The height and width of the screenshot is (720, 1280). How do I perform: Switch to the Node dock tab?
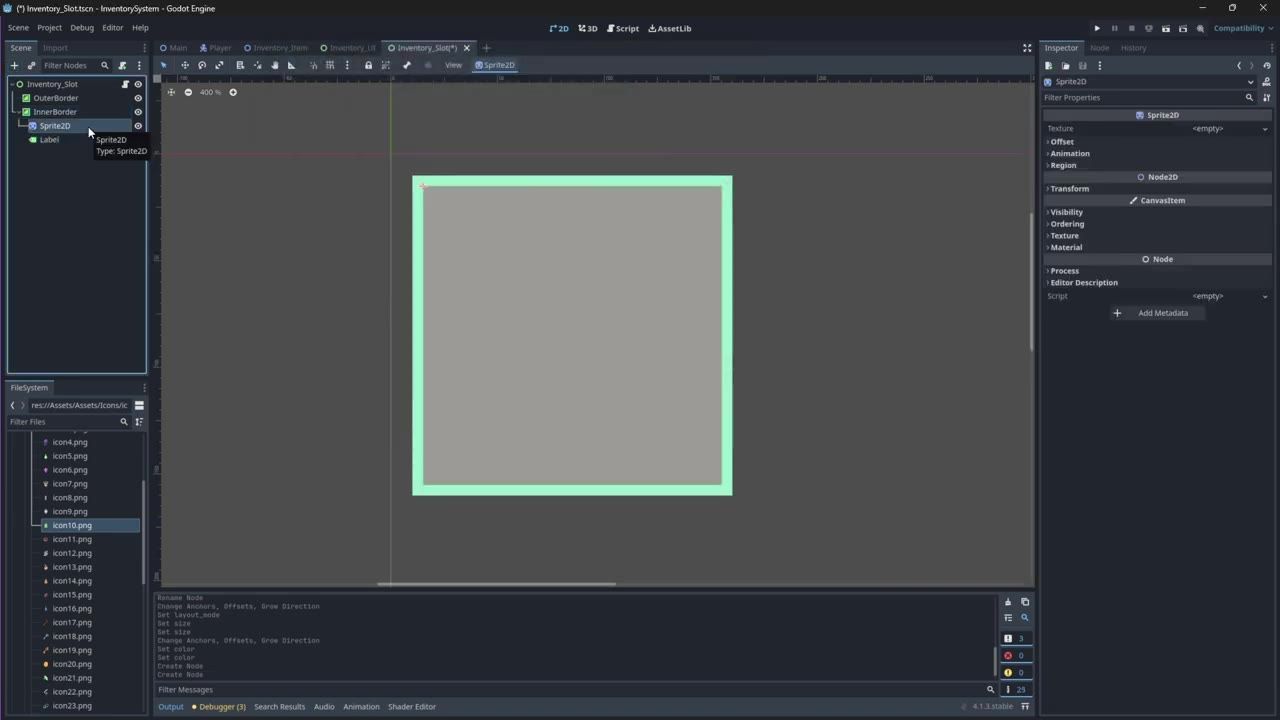click(1099, 48)
